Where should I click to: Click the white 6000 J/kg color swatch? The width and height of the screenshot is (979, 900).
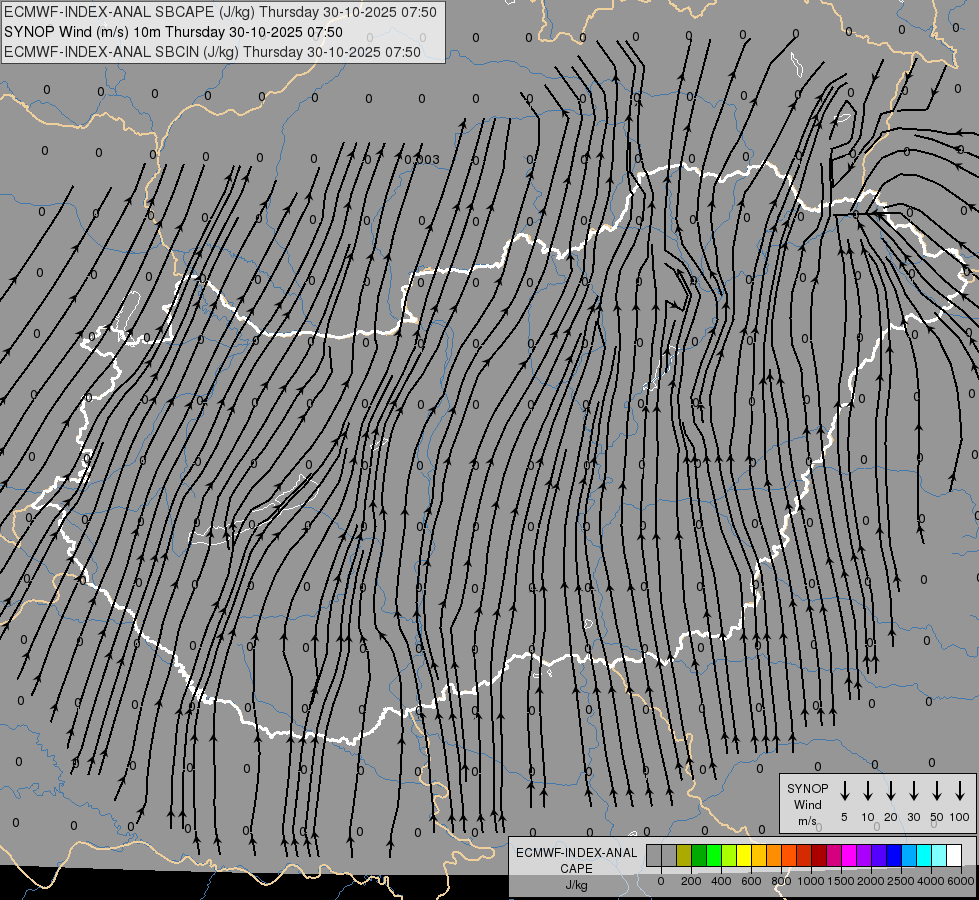(953, 855)
